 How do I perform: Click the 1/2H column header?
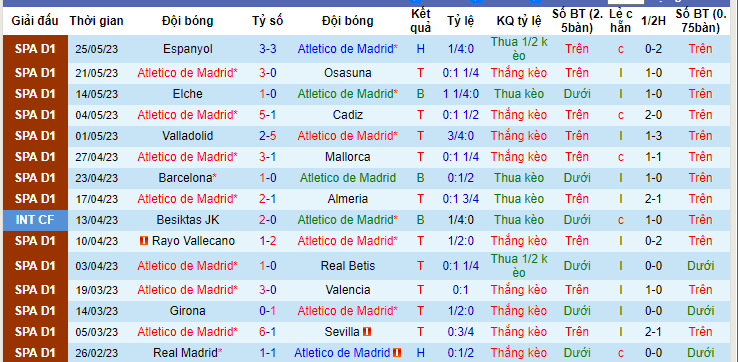(x=653, y=21)
